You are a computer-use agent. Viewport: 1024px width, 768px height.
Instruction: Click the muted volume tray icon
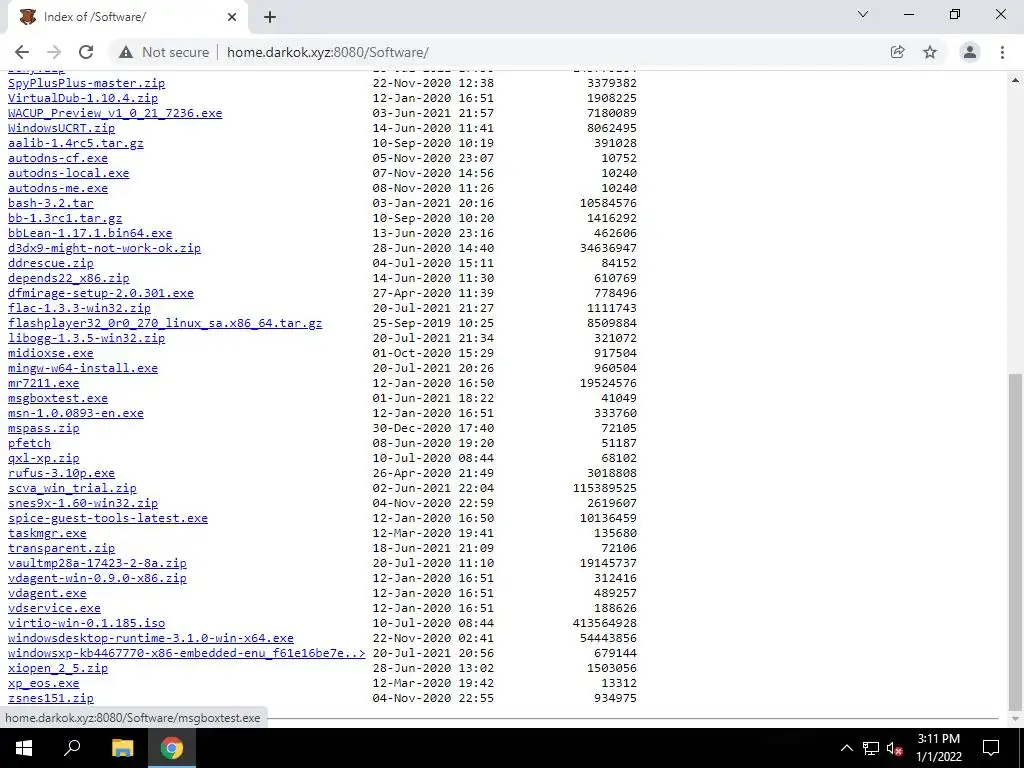point(894,748)
